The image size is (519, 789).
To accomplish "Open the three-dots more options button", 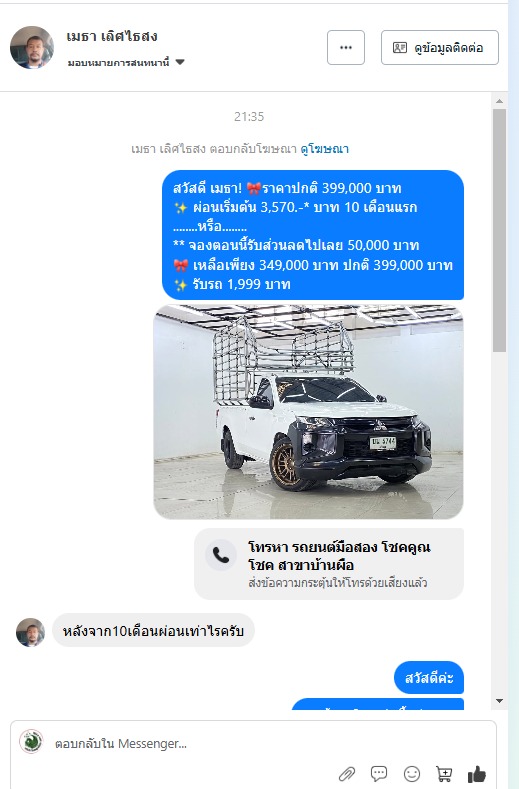I will (x=346, y=48).
